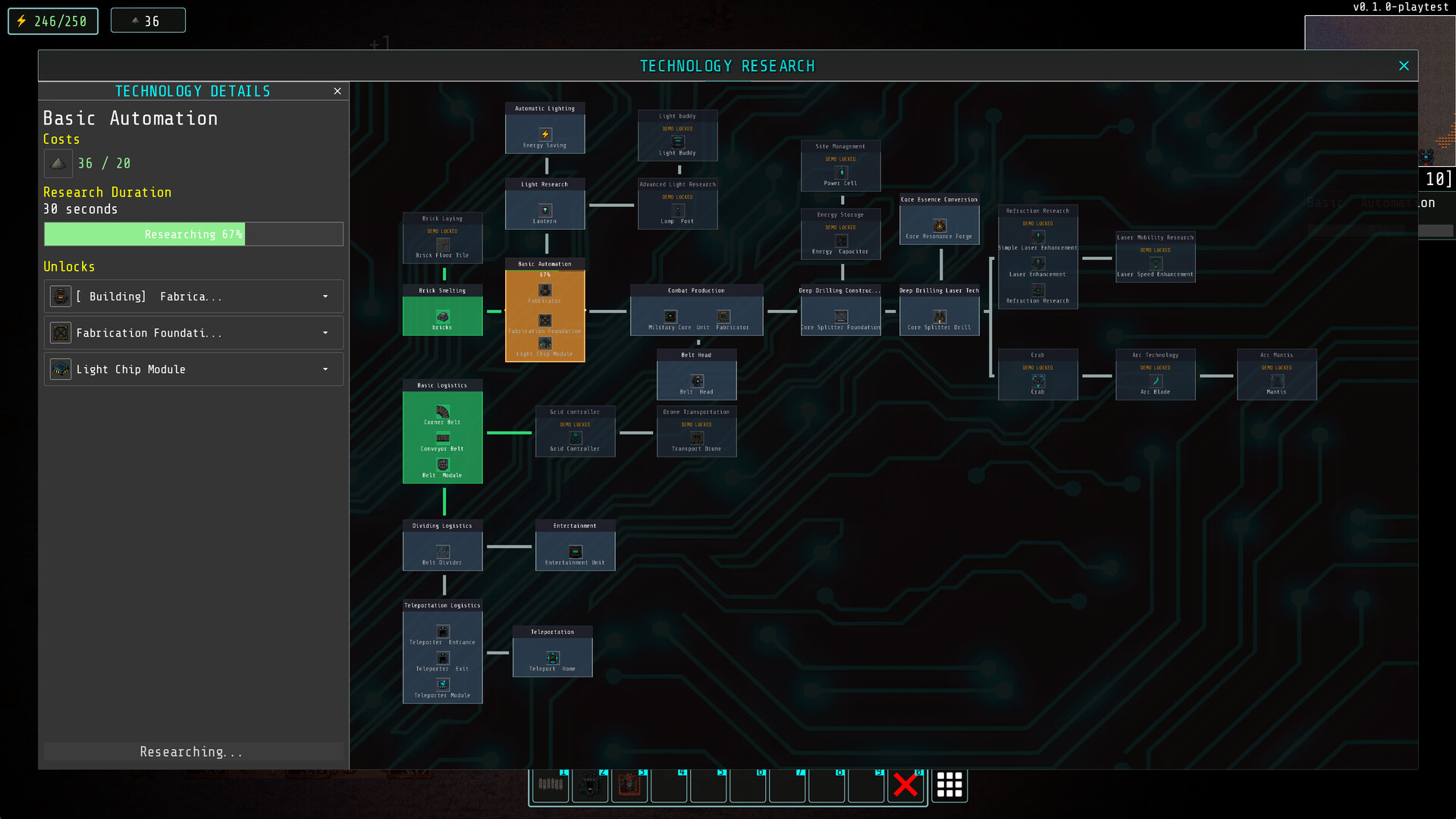Expand the Fabrication Foundation unlock entry
The image size is (1456, 819).
click(x=325, y=332)
